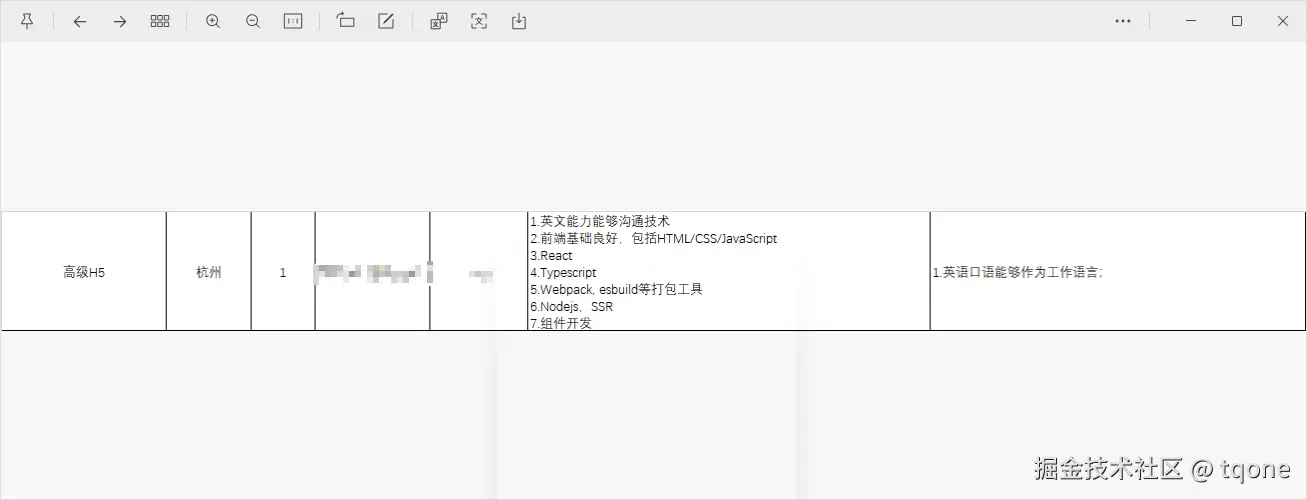Go to the next image
The image size is (1307, 500).
point(120,21)
